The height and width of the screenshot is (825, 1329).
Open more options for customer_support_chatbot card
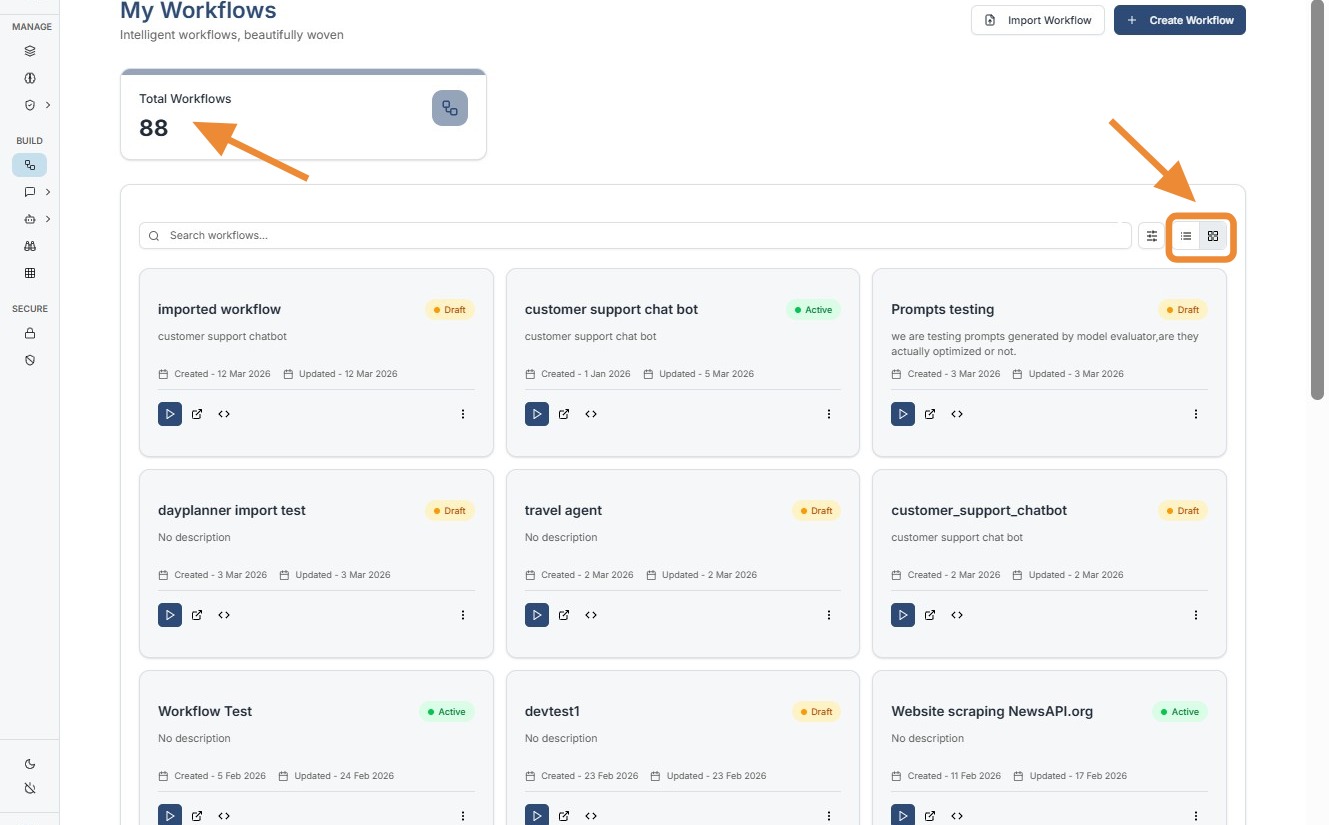pyautogui.click(x=1196, y=615)
